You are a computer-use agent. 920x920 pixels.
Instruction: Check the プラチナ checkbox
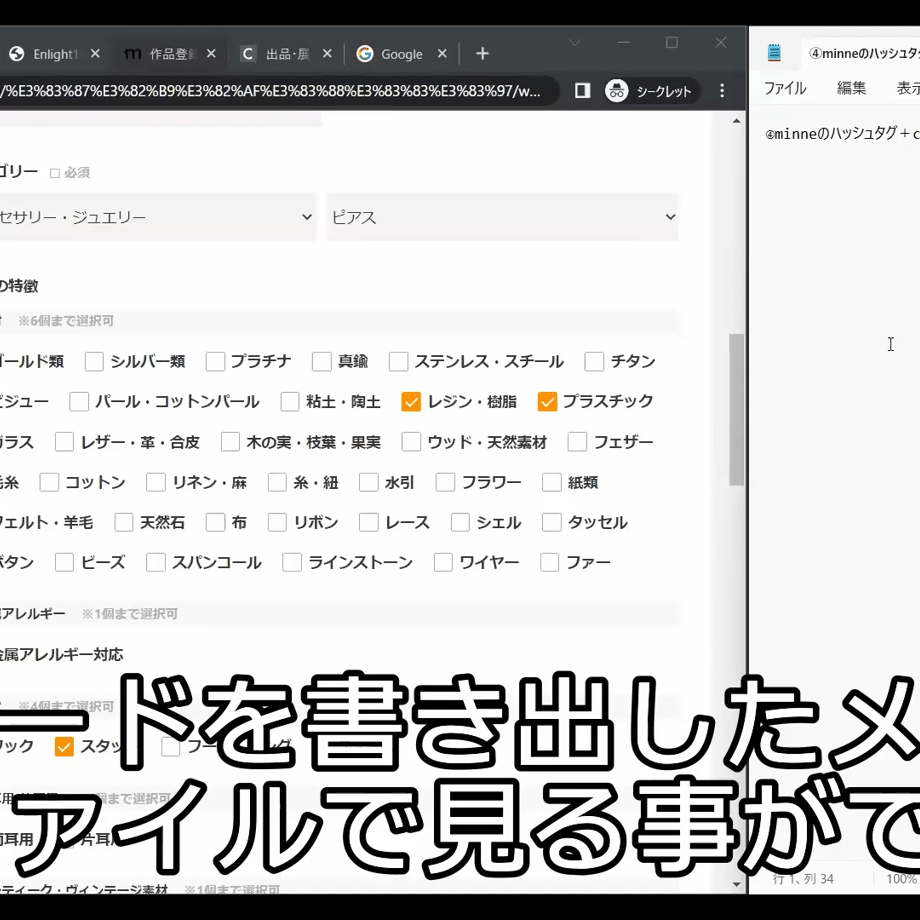215,361
